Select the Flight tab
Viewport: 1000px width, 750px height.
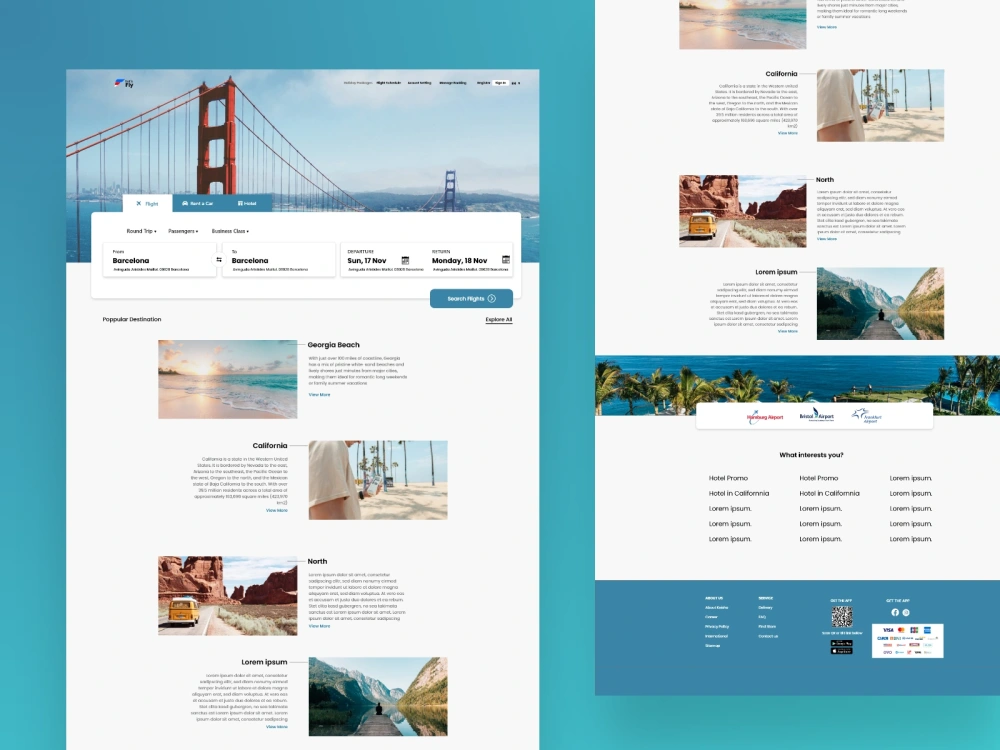pos(147,203)
